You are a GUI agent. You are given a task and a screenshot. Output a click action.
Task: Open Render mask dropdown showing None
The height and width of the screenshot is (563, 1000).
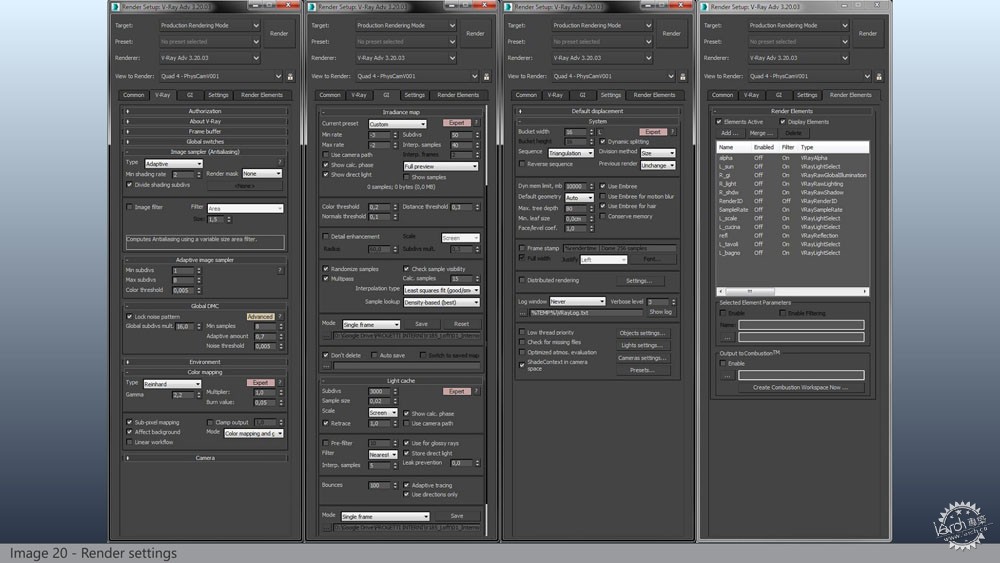[261, 173]
